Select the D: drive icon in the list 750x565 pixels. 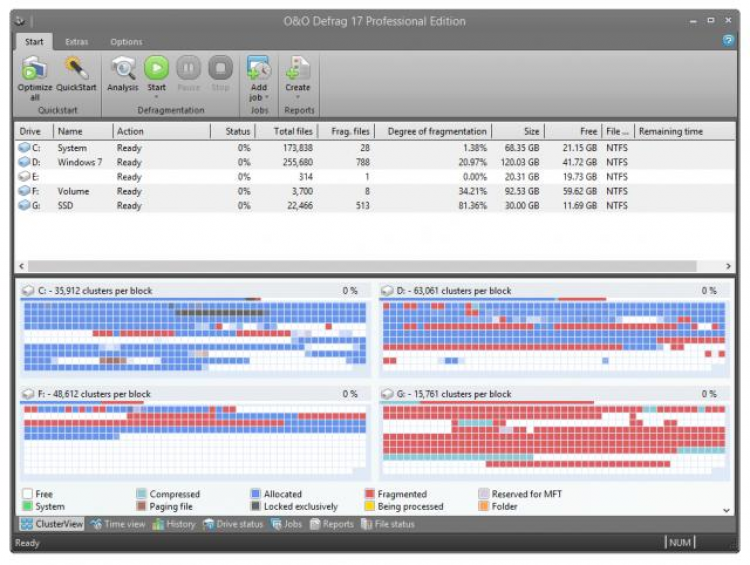coord(24,162)
